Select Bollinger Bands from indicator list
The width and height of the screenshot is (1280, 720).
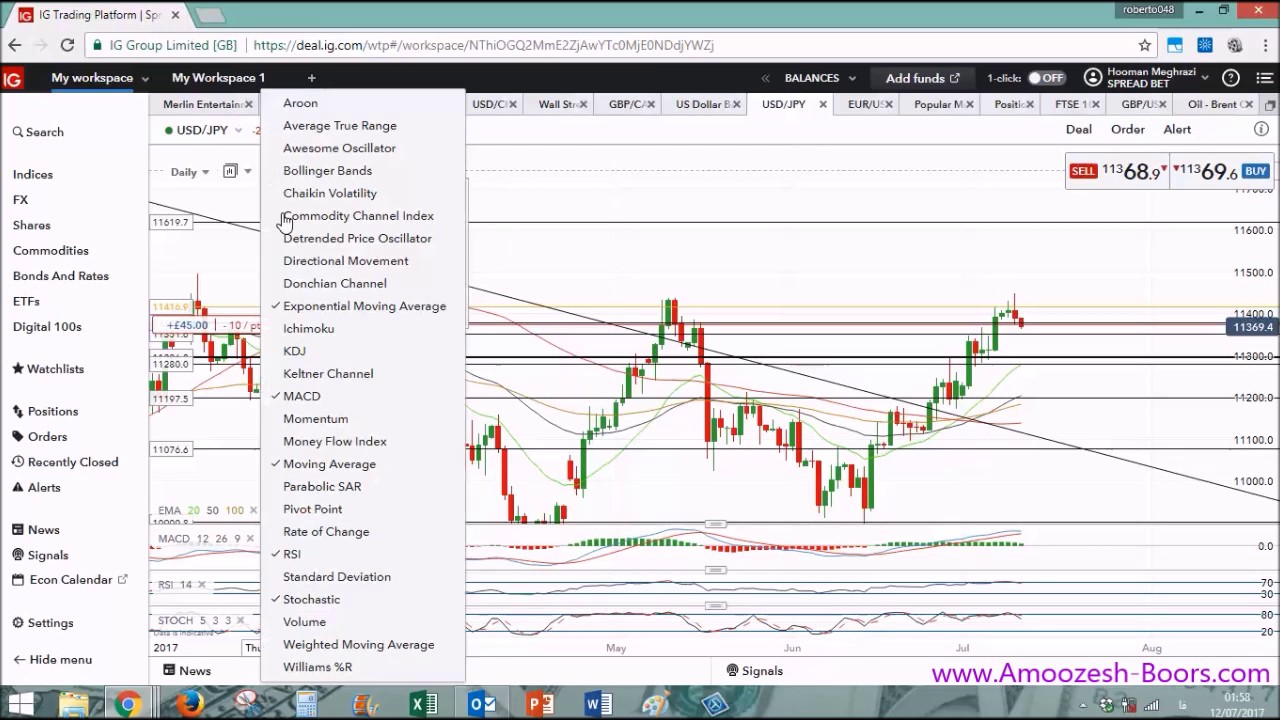327,171
